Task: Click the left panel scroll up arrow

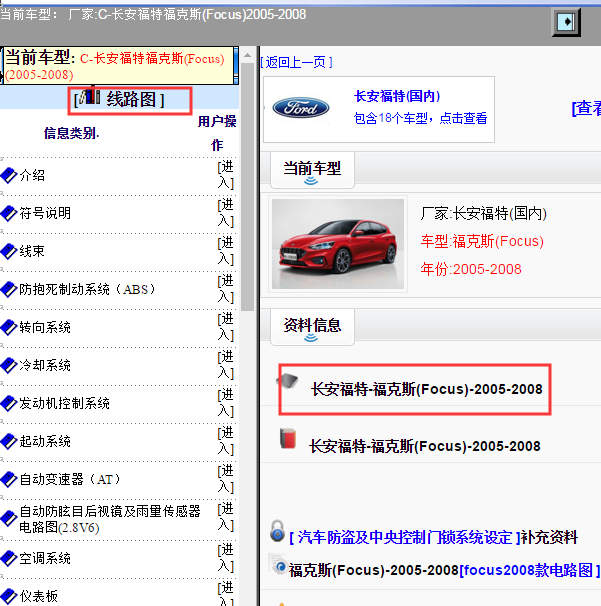Action: (x=247, y=56)
